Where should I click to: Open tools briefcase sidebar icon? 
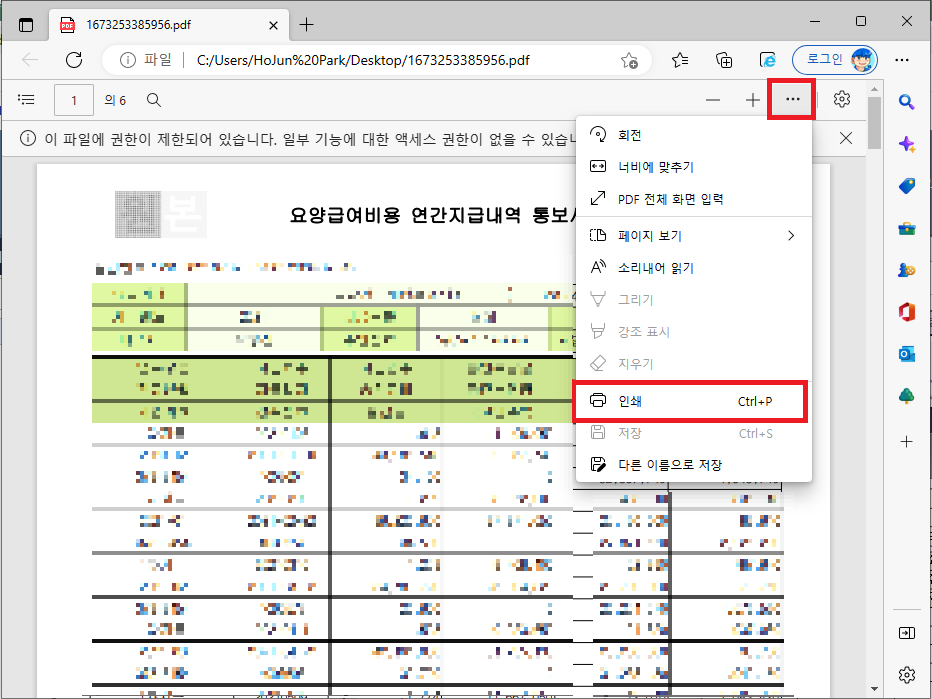point(906,228)
